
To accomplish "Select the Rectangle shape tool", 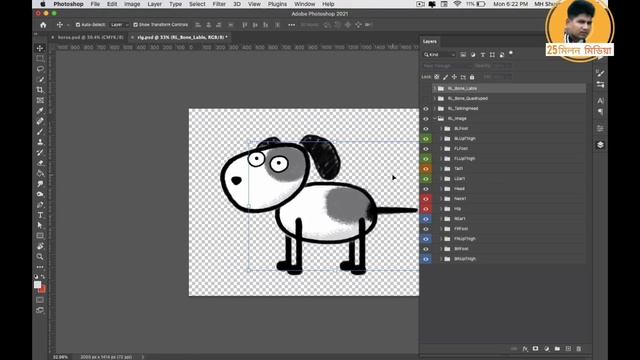I will pos(40,236).
